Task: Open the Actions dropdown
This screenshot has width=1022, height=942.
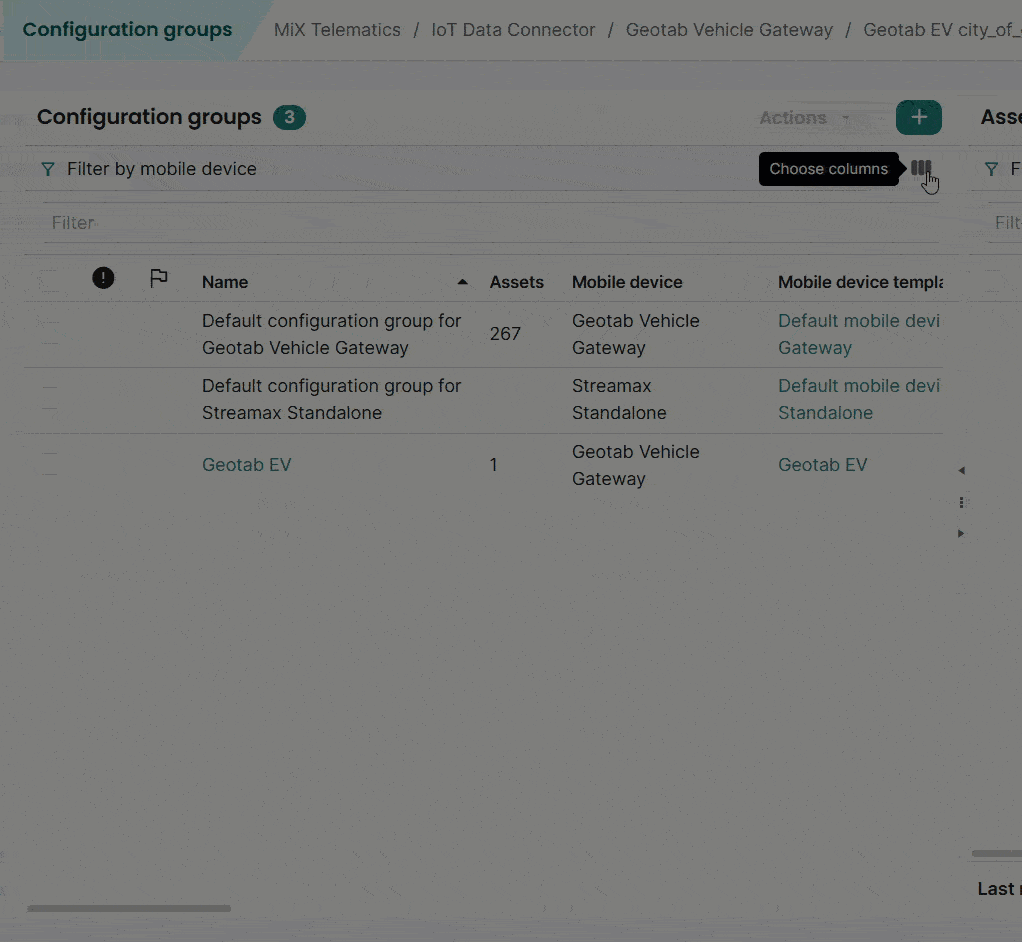Action: point(803,118)
